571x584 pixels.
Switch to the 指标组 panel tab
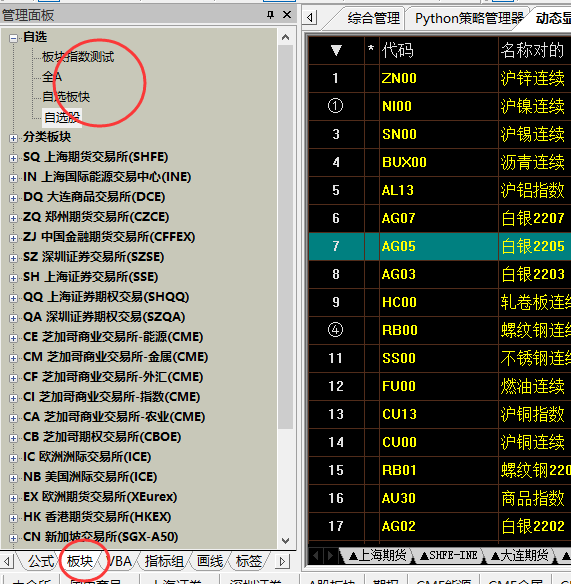click(x=164, y=561)
